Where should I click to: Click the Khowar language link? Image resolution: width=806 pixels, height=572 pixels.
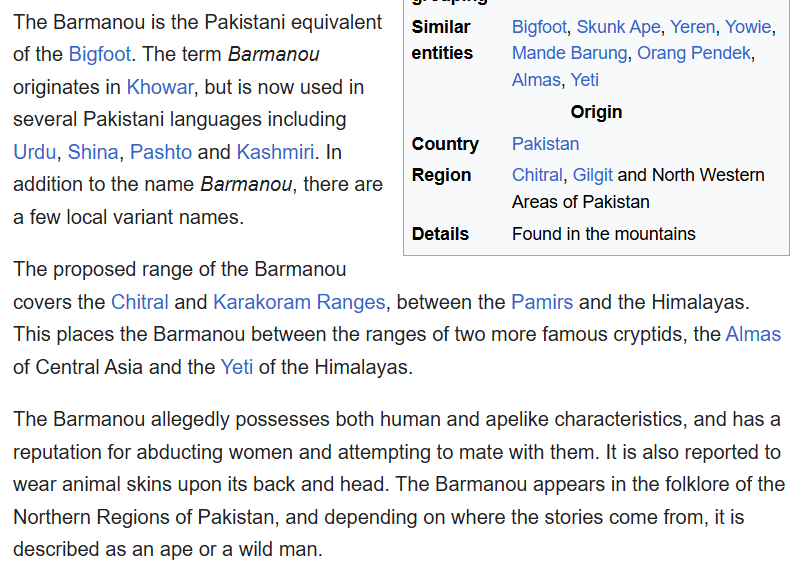pos(159,87)
